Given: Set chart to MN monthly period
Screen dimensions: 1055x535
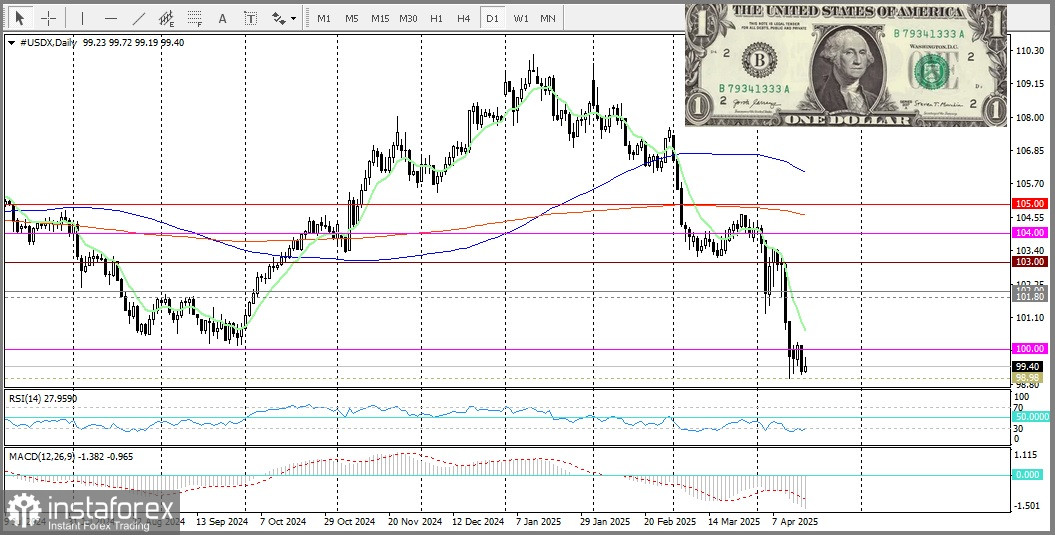Looking at the screenshot, I should 548,18.
